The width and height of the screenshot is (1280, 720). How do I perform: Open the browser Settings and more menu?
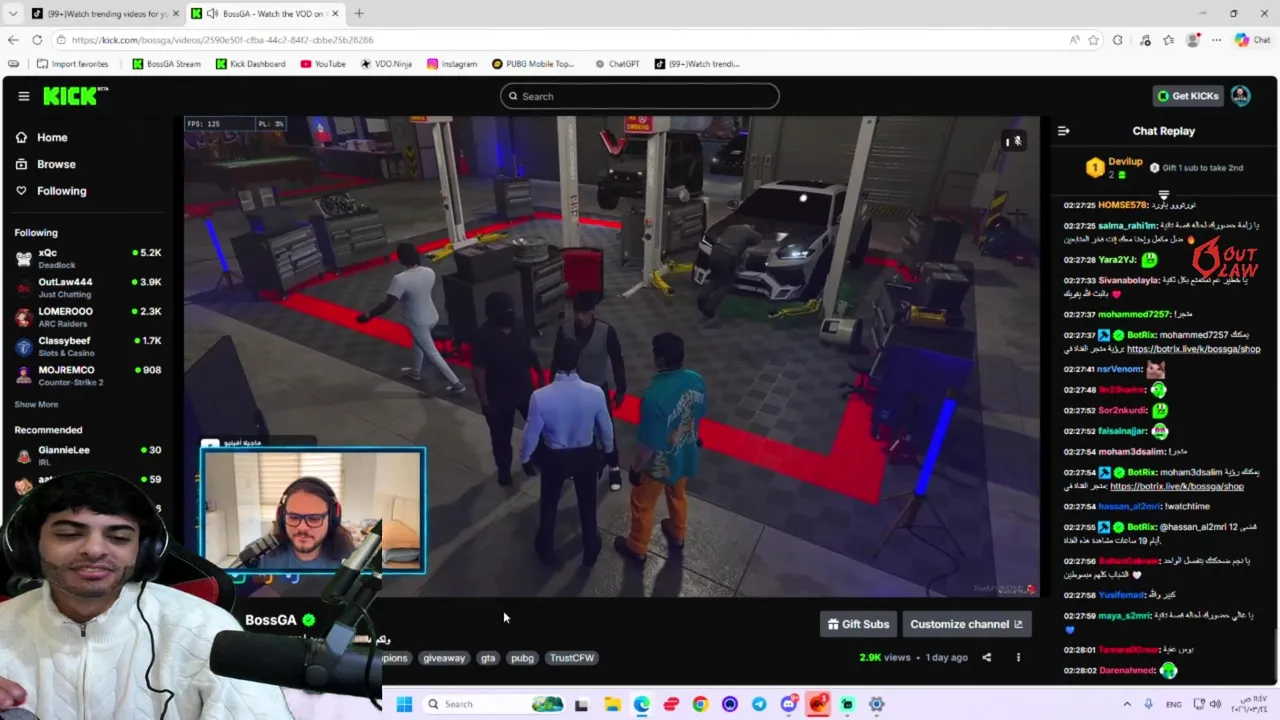(1216, 40)
